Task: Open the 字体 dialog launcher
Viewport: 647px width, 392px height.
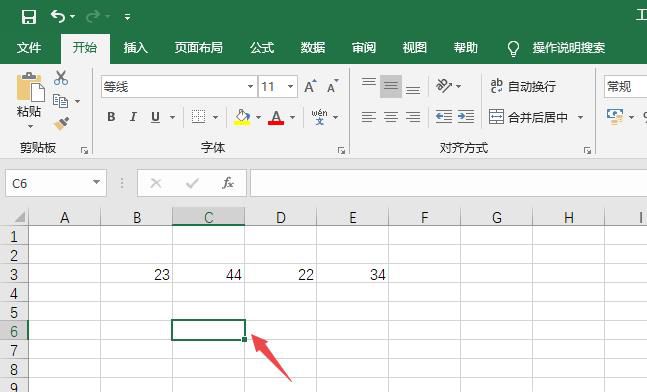Action: point(341,151)
